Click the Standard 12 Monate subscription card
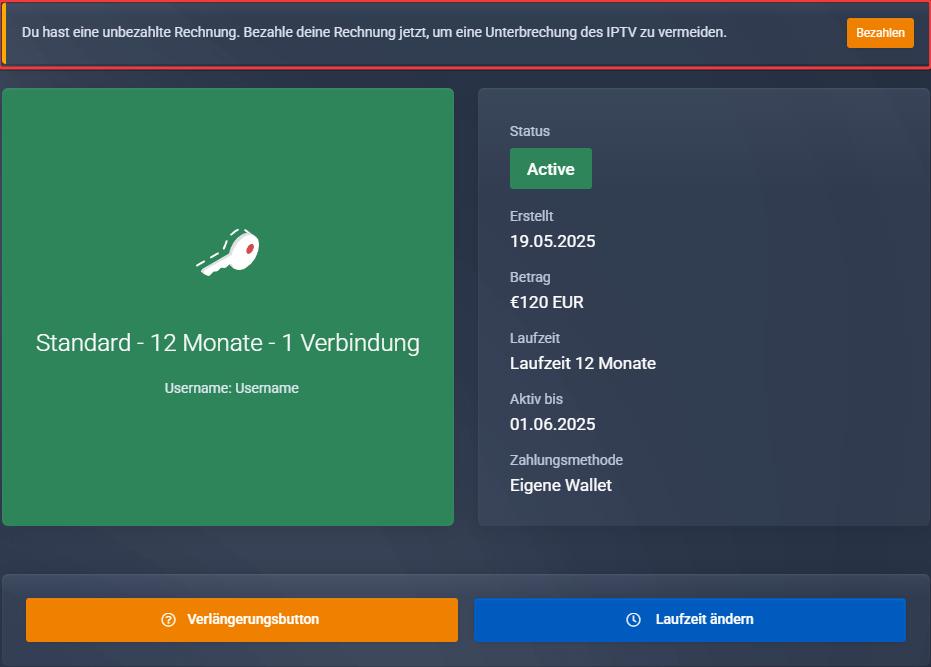This screenshot has width=931, height=667. click(227, 305)
